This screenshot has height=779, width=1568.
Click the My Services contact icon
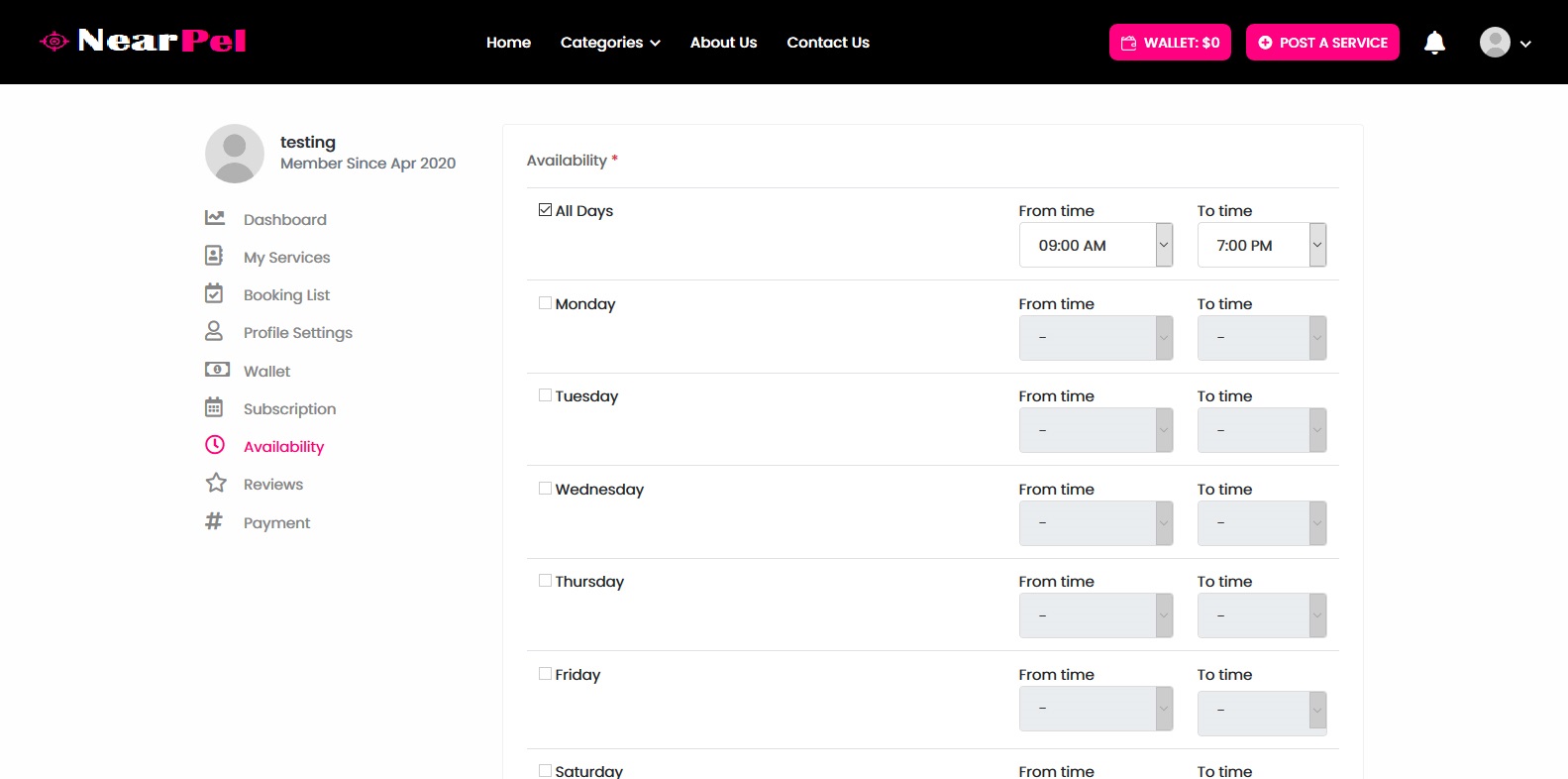pyautogui.click(x=214, y=256)
